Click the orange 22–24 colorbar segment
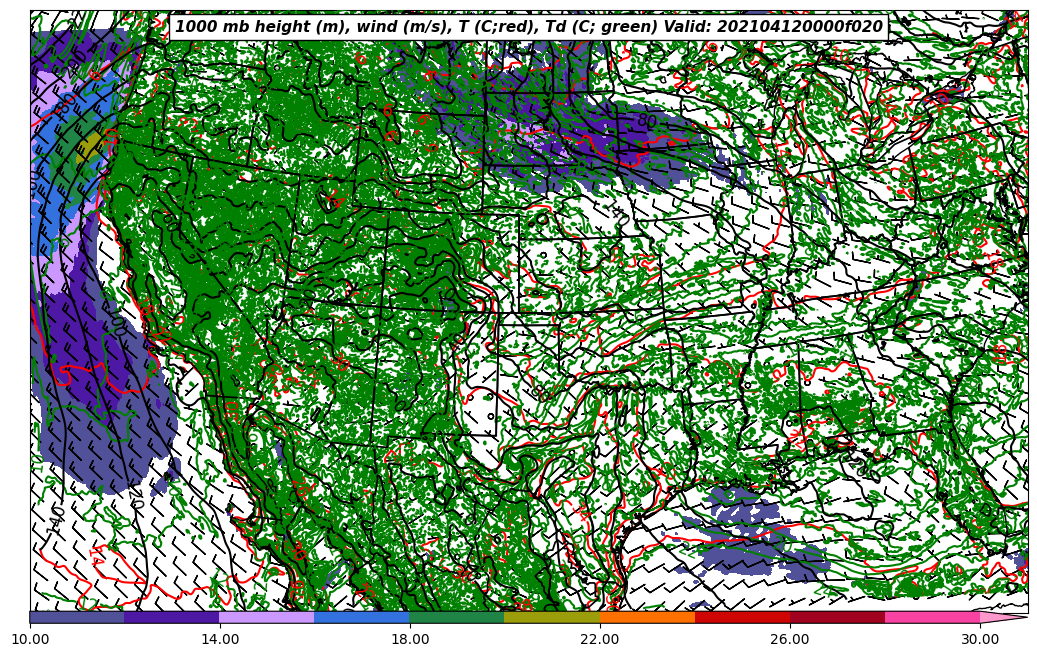The width and height of the screenshot is (1037, 657). 647,617
